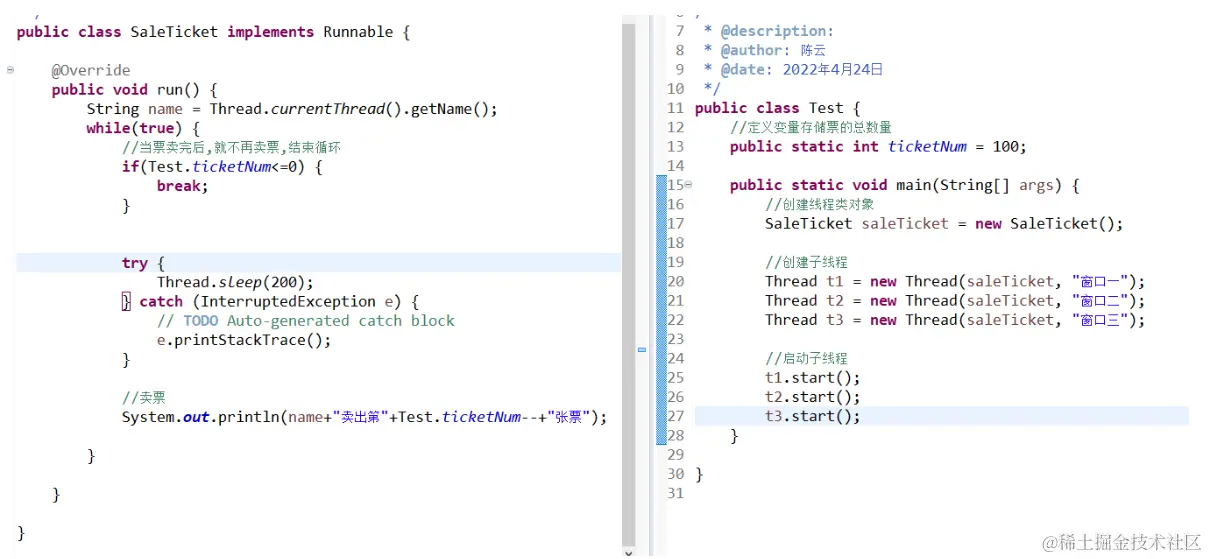The width and height of the screenshot is (1208, 559).
Task: Click the t1.start(); statement
Action: point(813,378)
